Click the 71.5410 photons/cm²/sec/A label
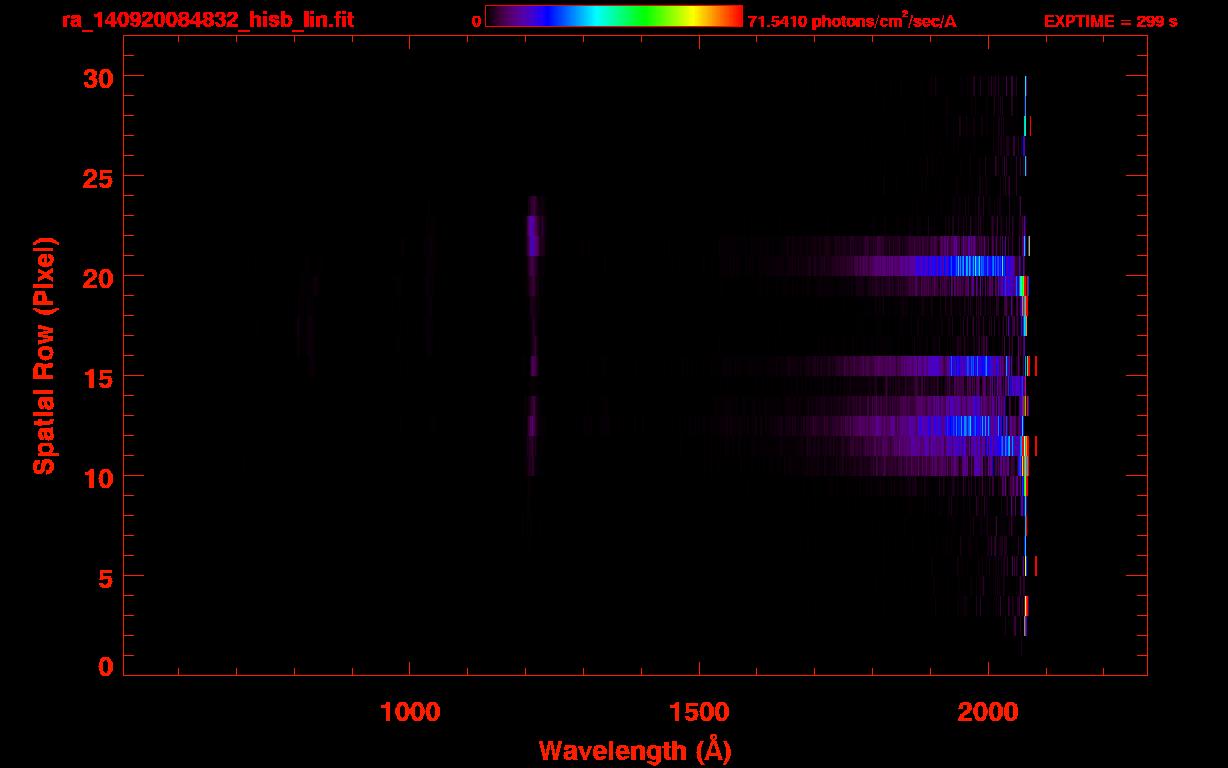The width and height of the screenshot is (1228, 768). coord(852,21)
